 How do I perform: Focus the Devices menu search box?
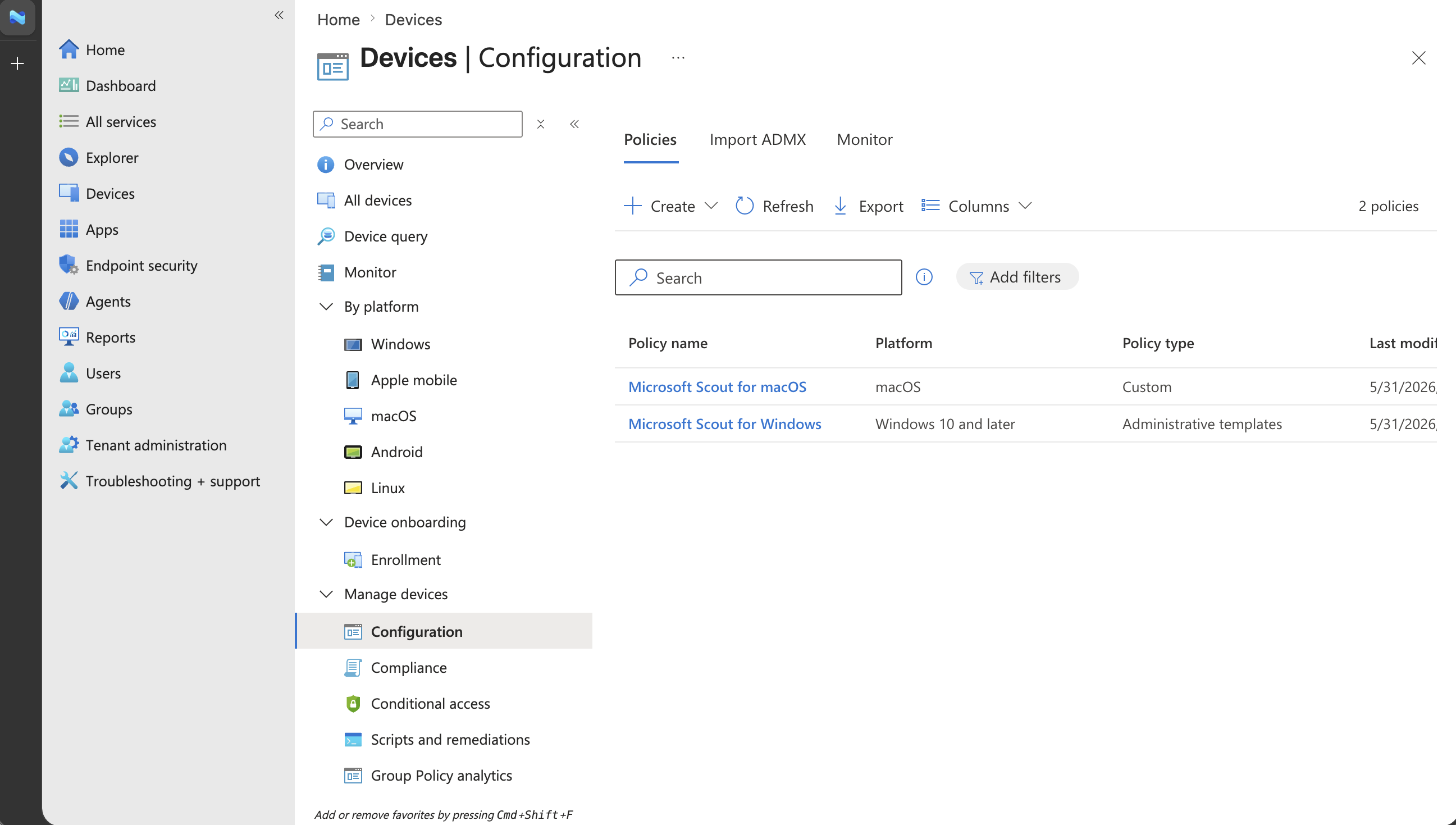[x=418, y=124]
